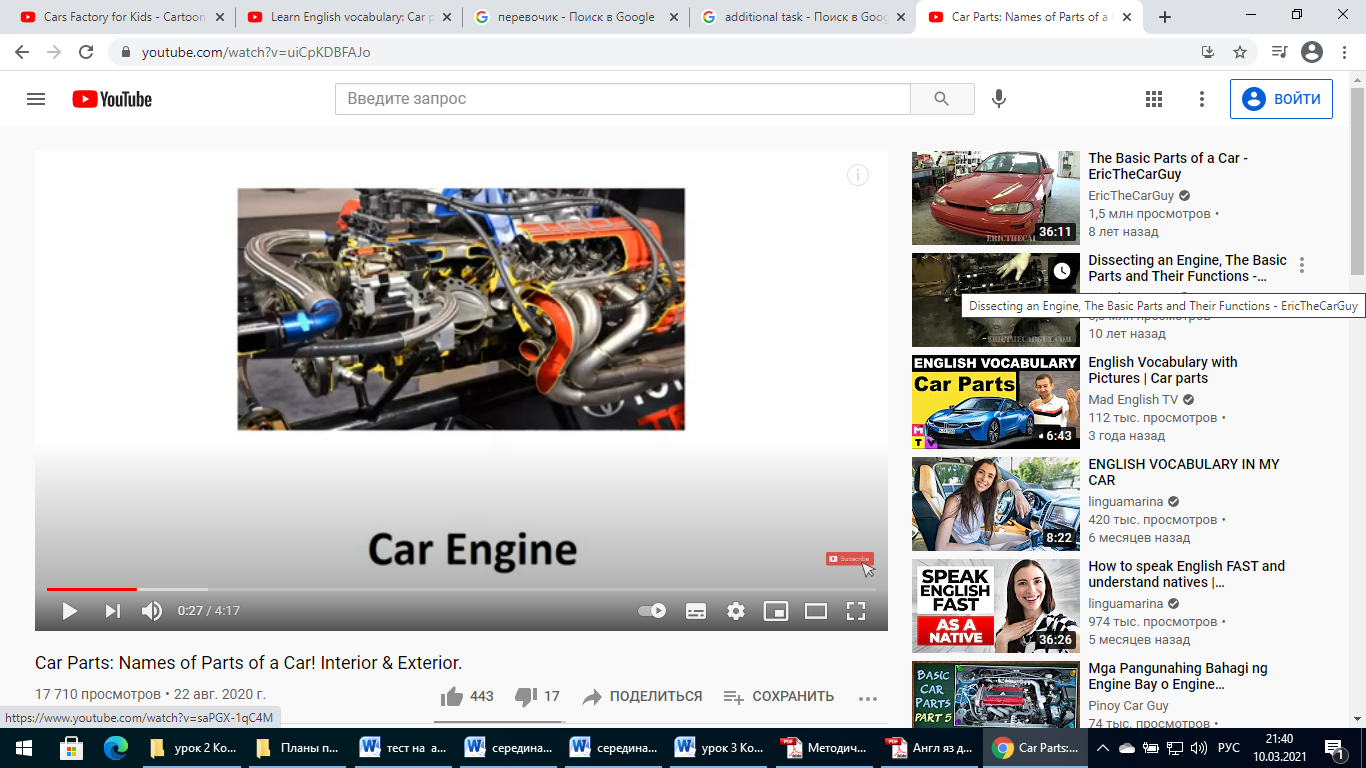The image size is (1366, 768).
Task: Enter fullscreen video mode
Action: tap(856, 611)
